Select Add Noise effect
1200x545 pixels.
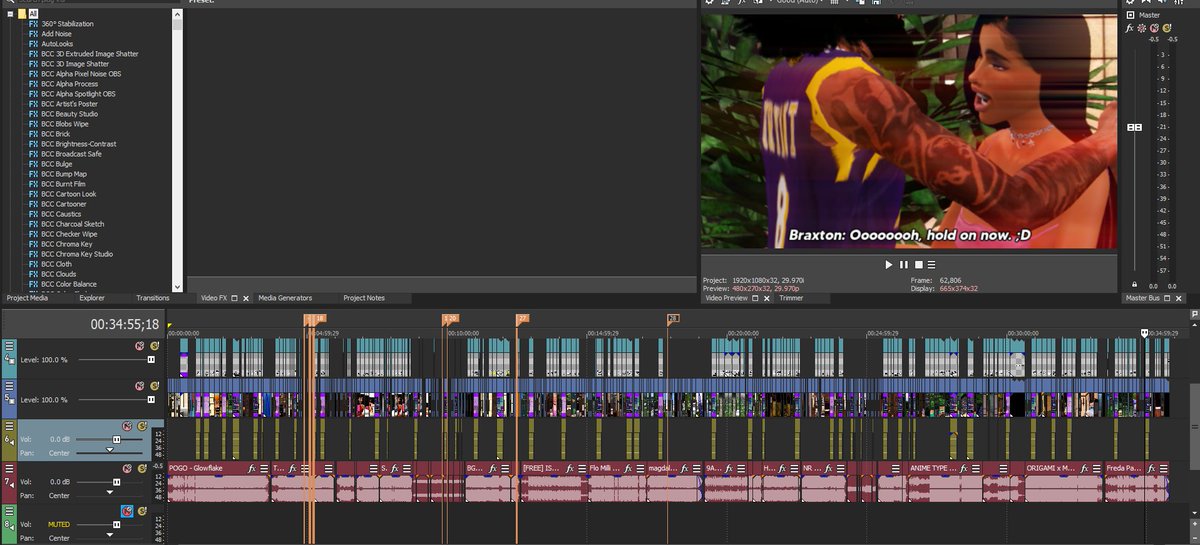tap(56, 33)
